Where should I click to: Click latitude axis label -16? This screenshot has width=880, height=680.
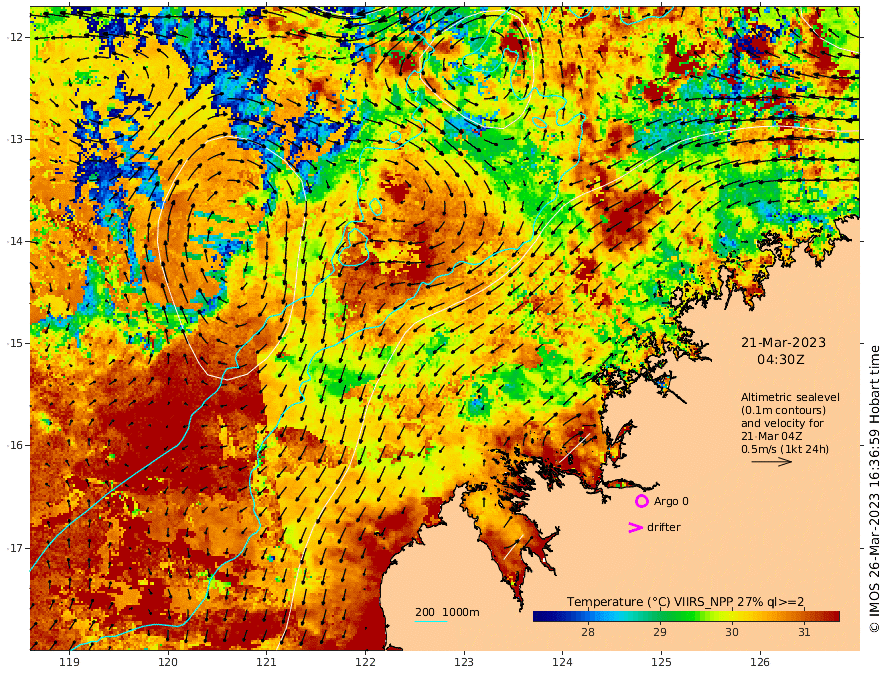click(x=15, y=445)
